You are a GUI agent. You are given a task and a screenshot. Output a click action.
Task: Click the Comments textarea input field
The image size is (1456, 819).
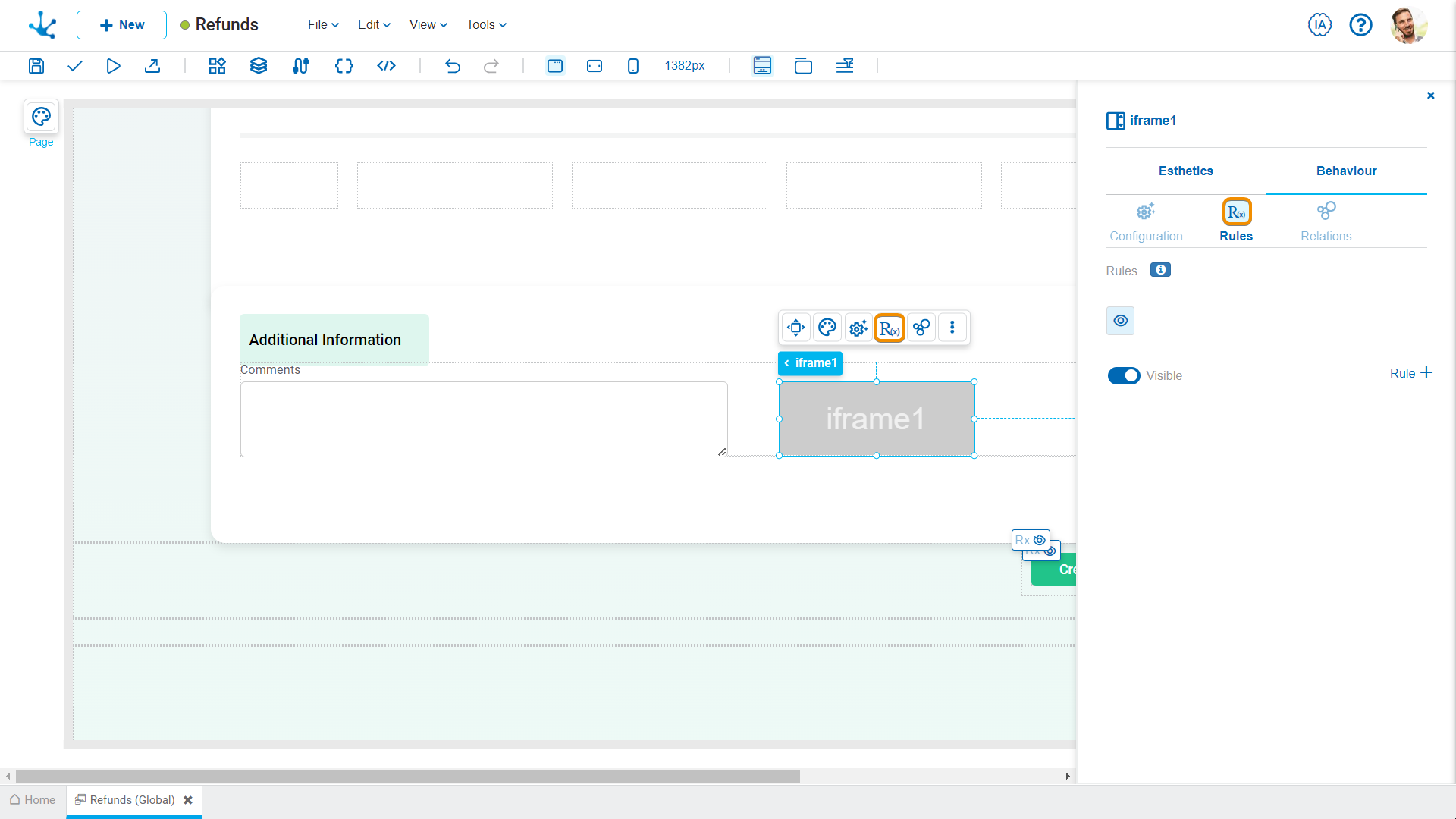click(484, 419)
